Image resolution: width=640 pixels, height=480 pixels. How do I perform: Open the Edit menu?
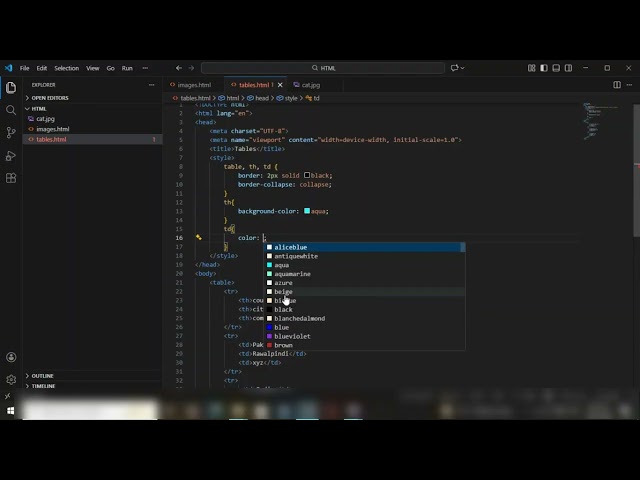42,68
